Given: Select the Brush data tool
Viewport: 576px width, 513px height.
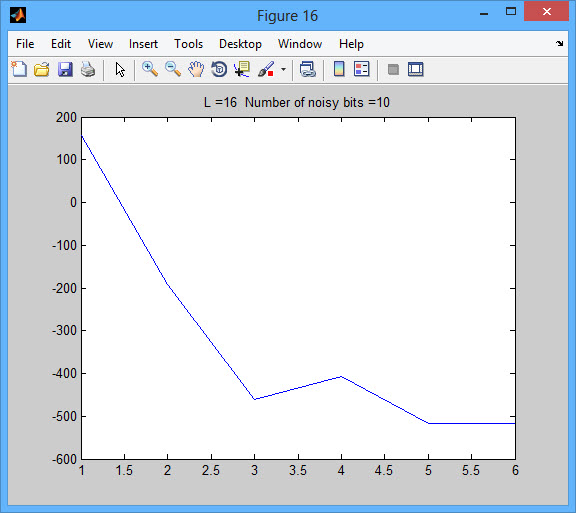Looking at the screenshot, I should click(266, 69).
